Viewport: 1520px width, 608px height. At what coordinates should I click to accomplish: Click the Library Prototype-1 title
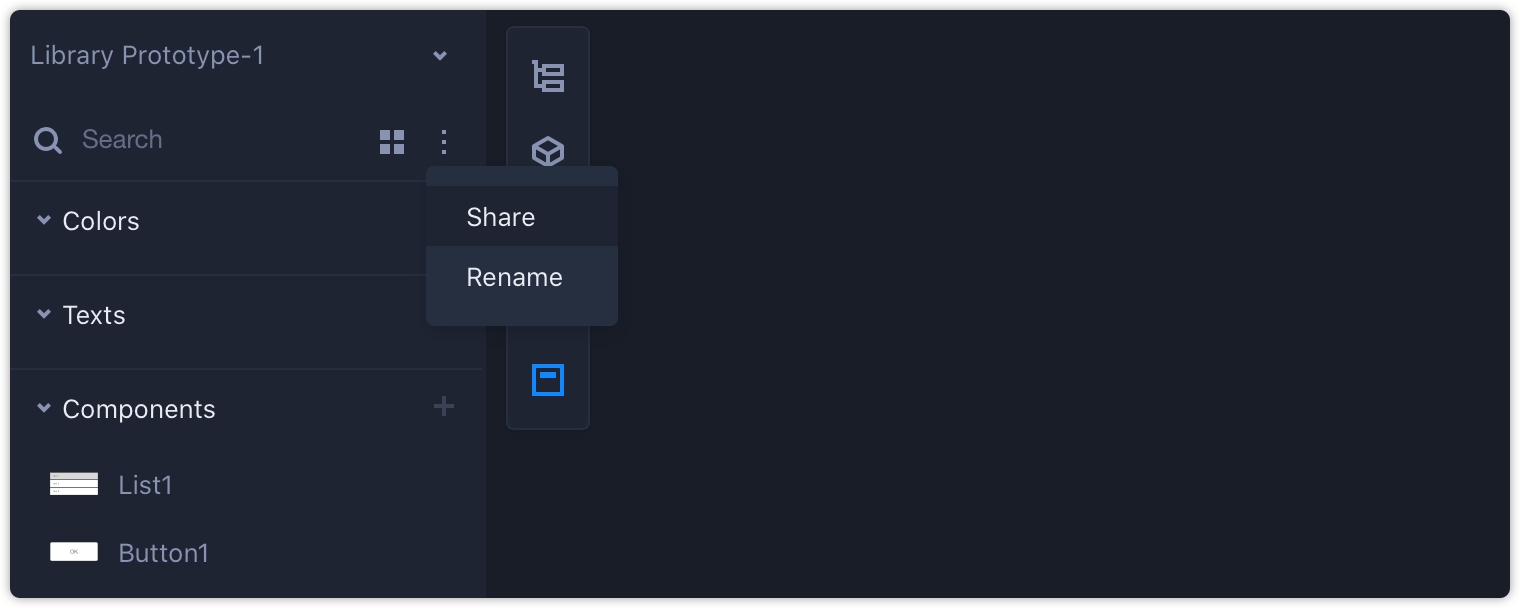click(147, 56)
